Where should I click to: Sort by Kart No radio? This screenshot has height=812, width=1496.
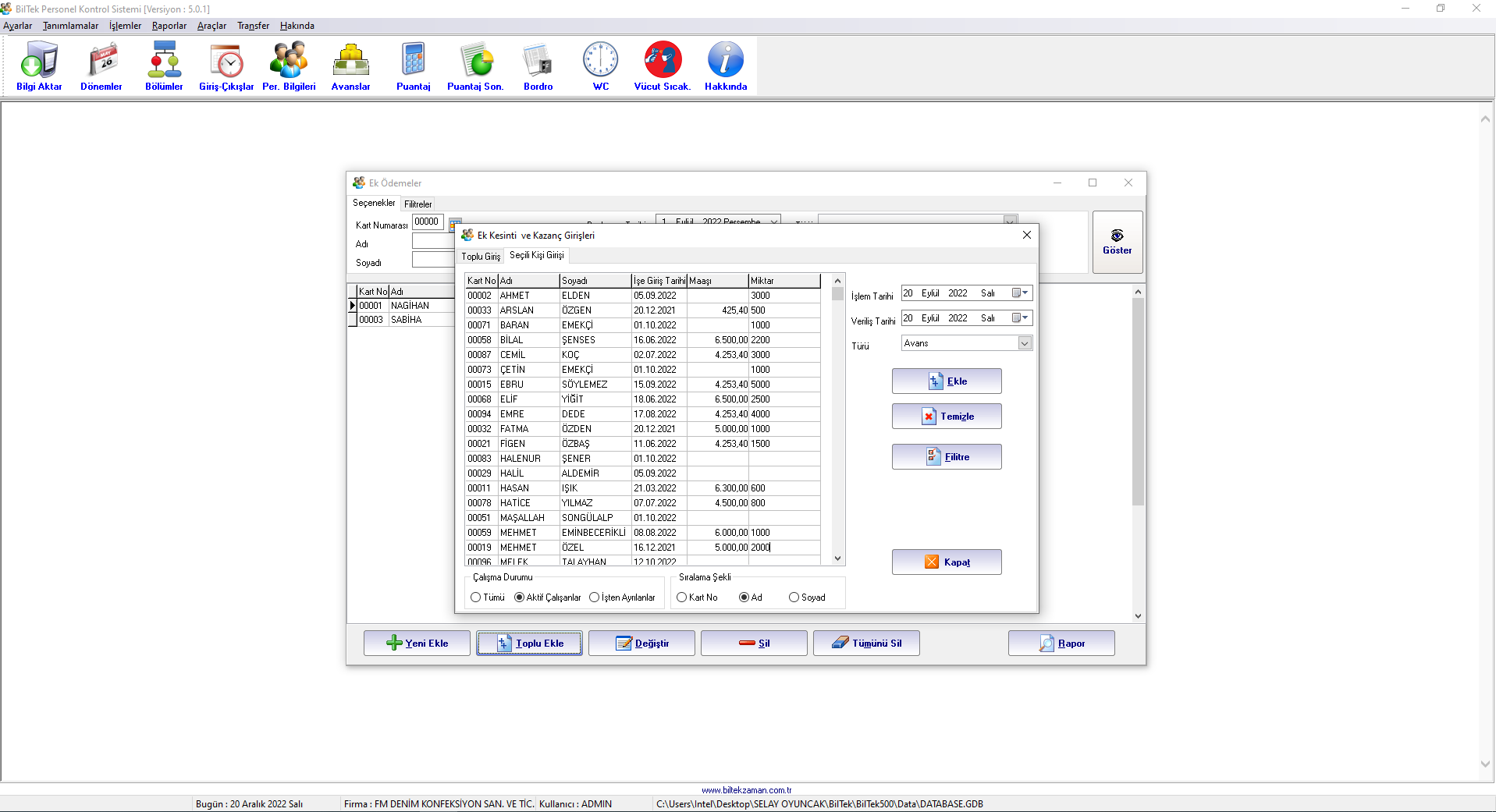(682, 597)
